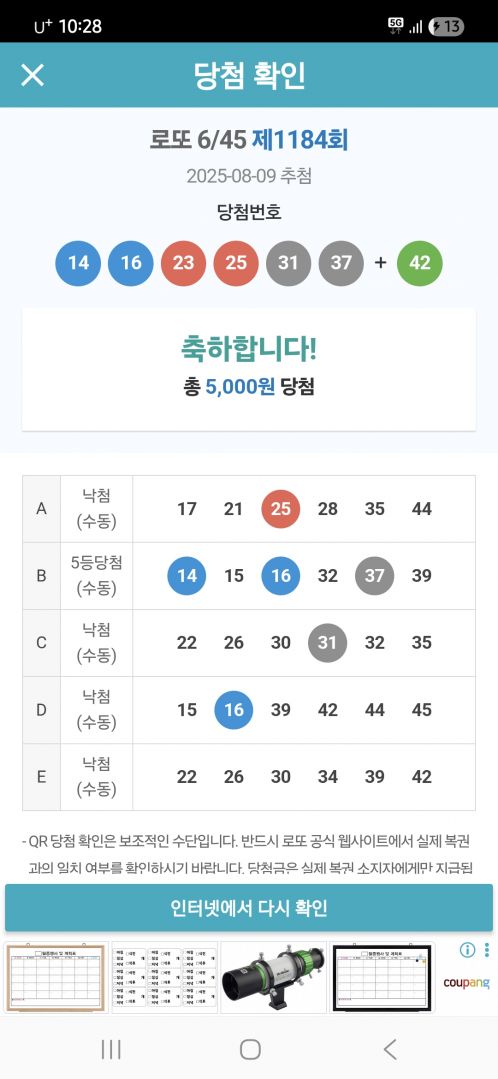Tap the Android recent apps icon
Image resolution: width=498 pixels, height=1079 pixels.
[x=111, y=1049]
